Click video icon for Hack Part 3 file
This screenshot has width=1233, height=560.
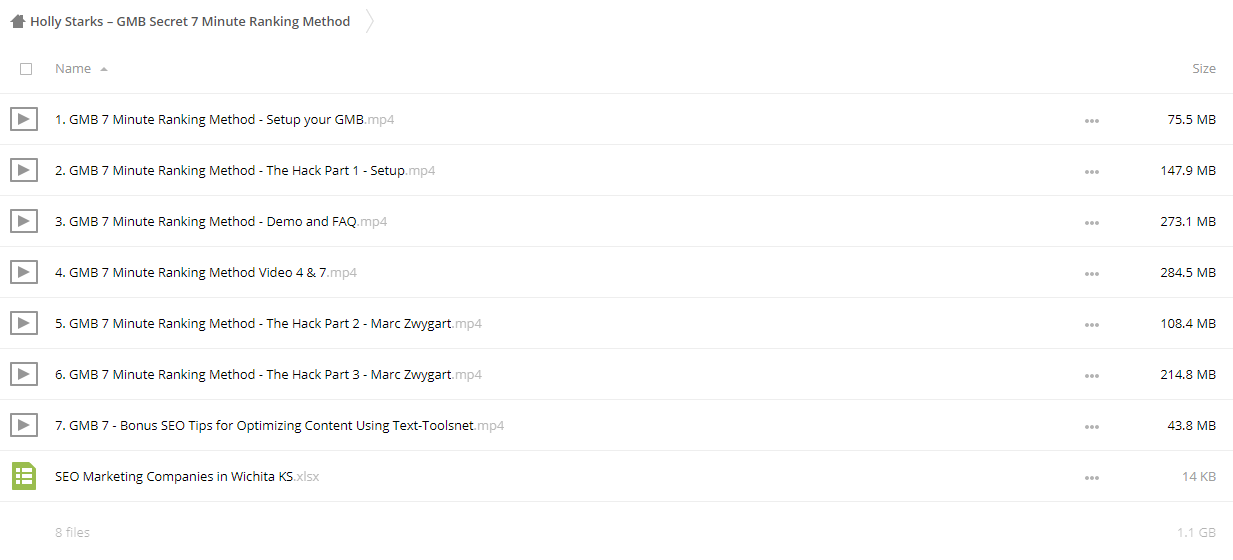(x=24, y=374)
